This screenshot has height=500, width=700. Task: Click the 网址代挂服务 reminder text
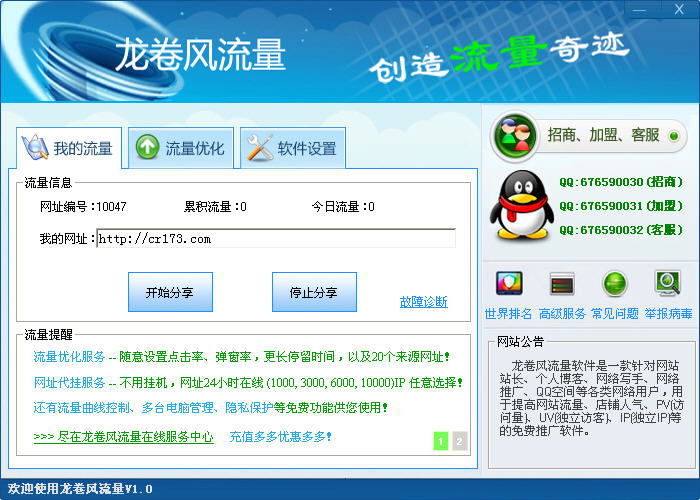click(x=69, y=383)
